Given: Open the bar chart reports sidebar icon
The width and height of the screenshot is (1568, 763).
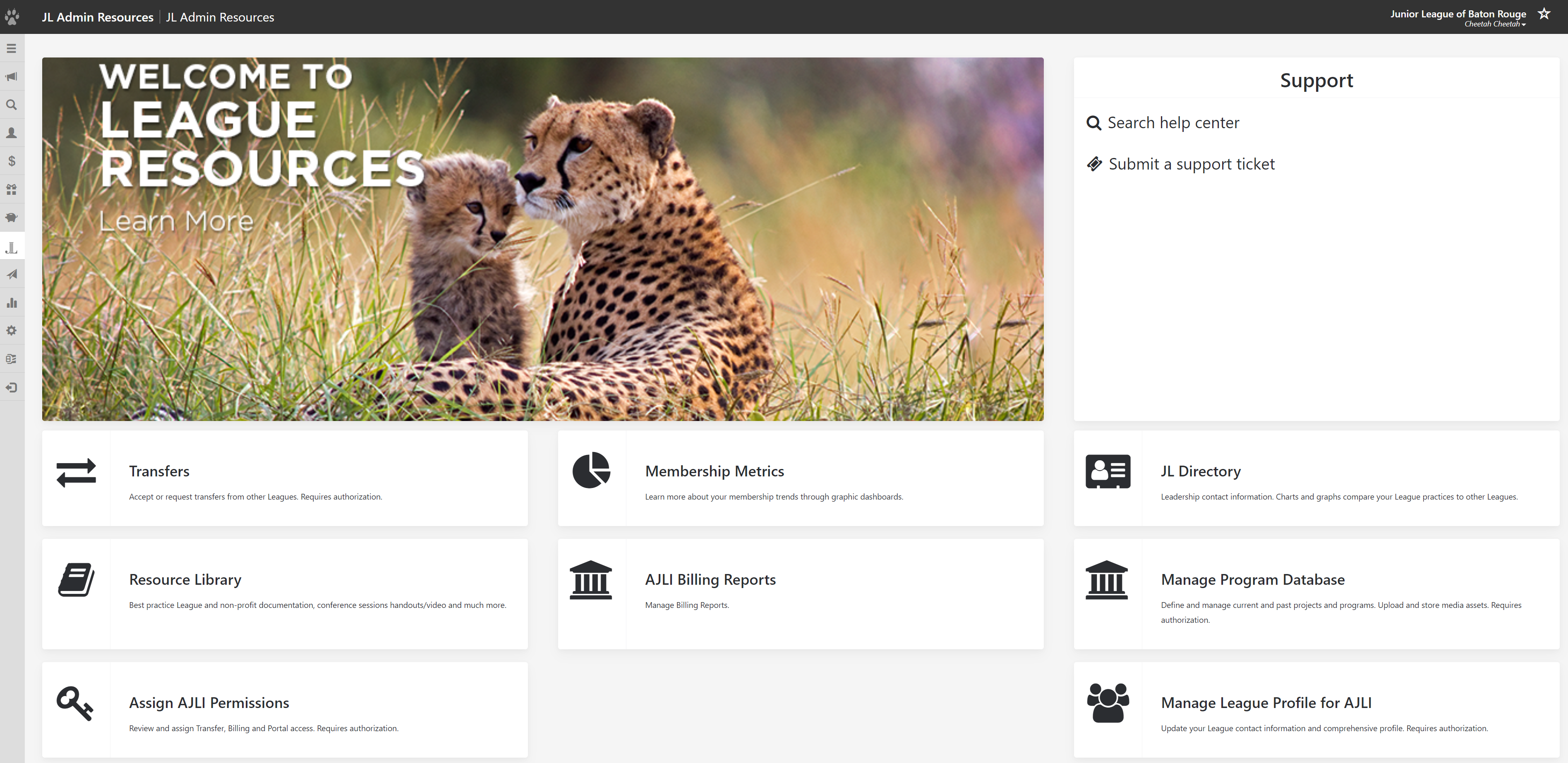Looking at the screenshot, I should [x=12, y=302].
